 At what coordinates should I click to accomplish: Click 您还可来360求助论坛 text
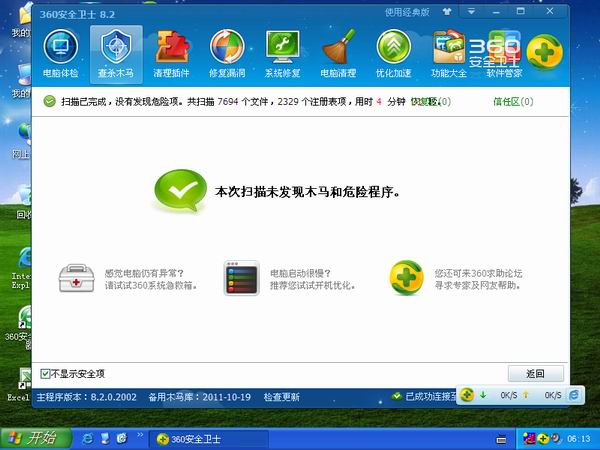point(478,273)
